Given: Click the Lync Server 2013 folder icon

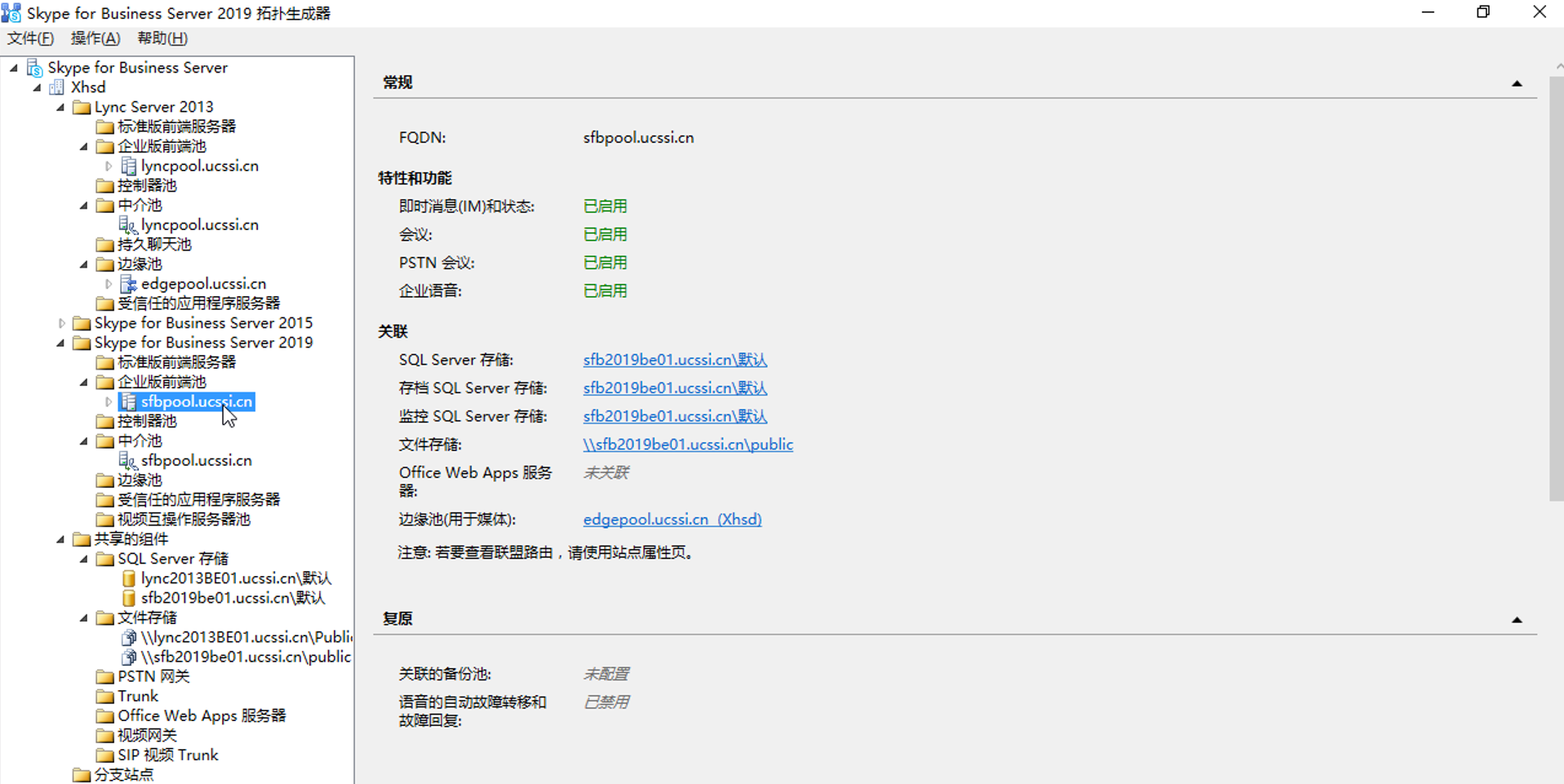Looking at the screenshot, I should coord(81,107).
